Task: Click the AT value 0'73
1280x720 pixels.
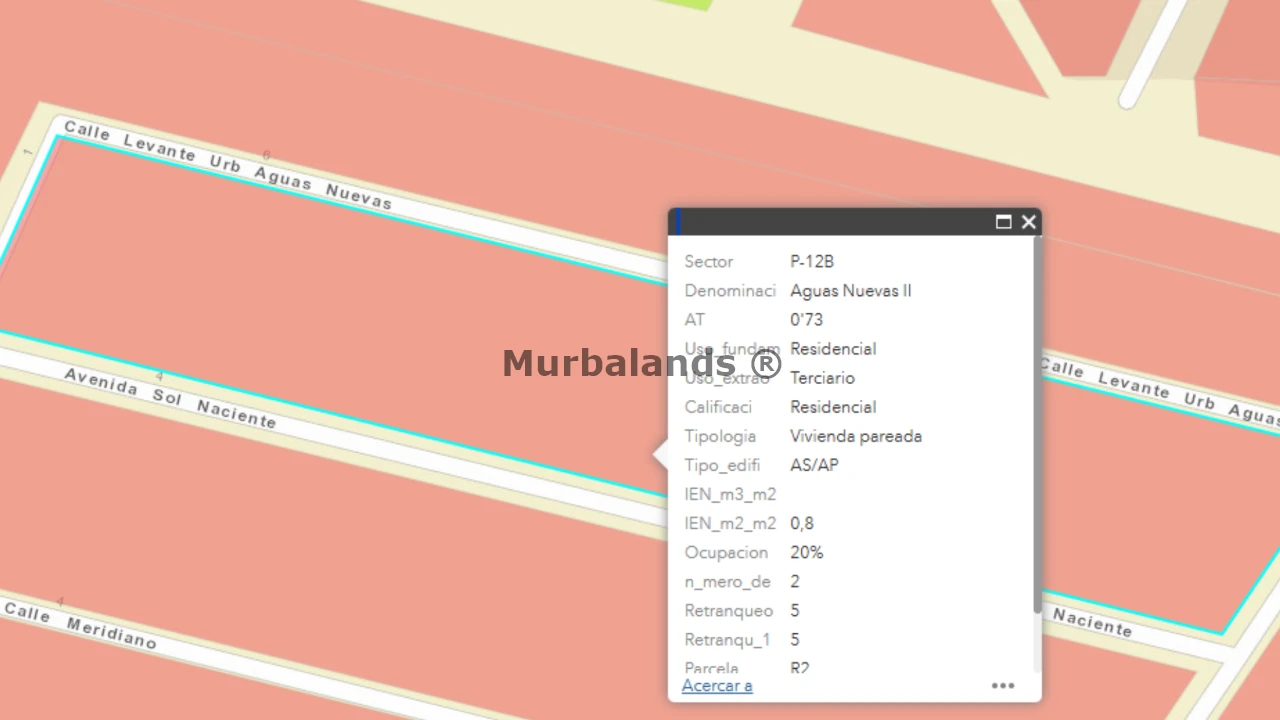Action: pos(806,320)
